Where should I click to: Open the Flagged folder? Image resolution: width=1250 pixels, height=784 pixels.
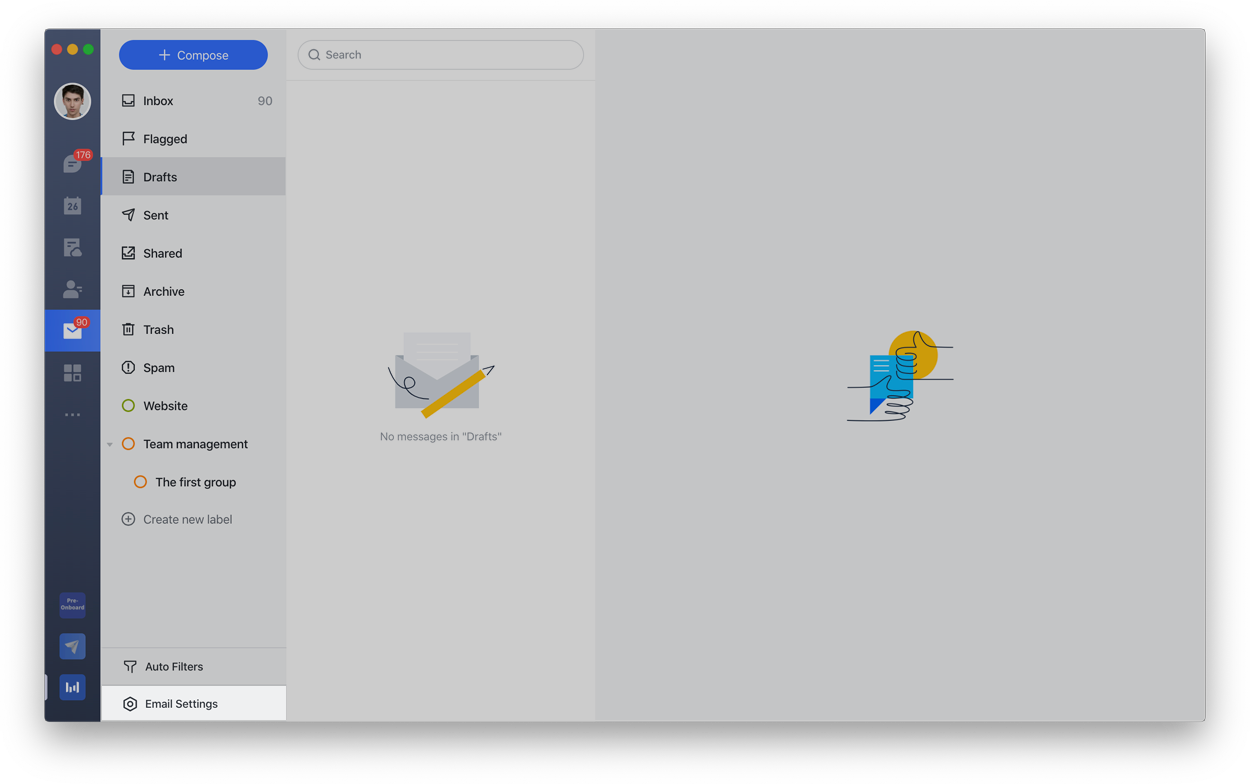(193, 139)
